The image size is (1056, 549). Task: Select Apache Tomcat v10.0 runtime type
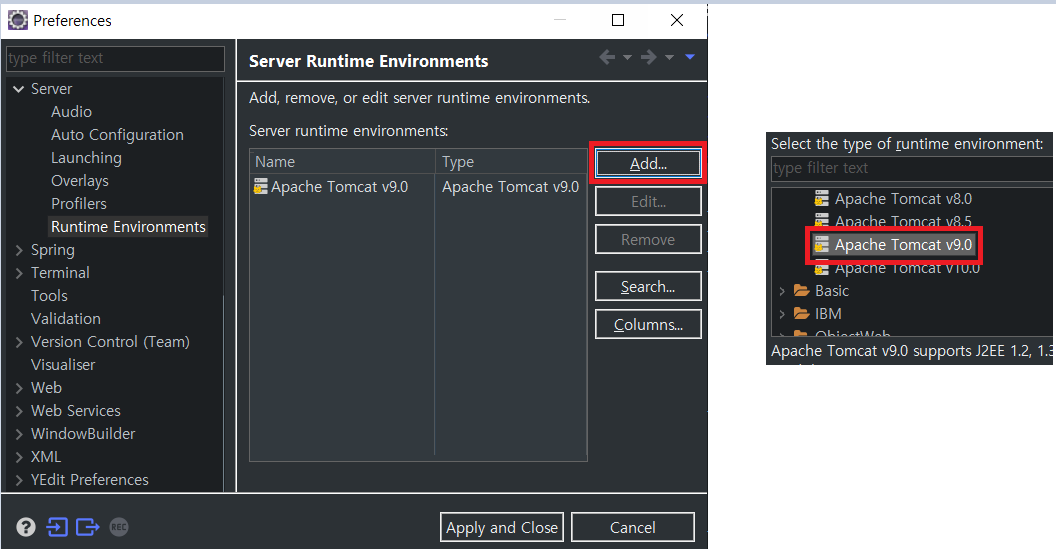907,268
